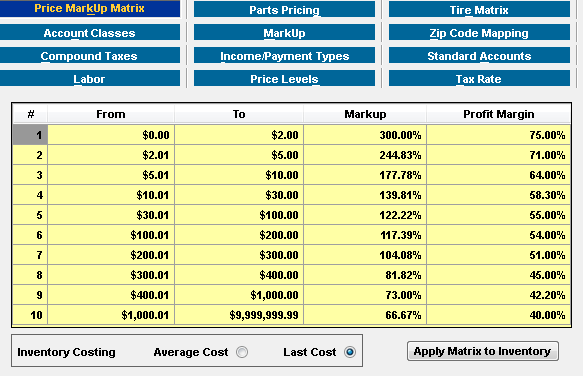Click Profit Margin cell 64.00%
The height and width of the screenshot is (376, 583).
pyautogui.click(x=499, y=175)
